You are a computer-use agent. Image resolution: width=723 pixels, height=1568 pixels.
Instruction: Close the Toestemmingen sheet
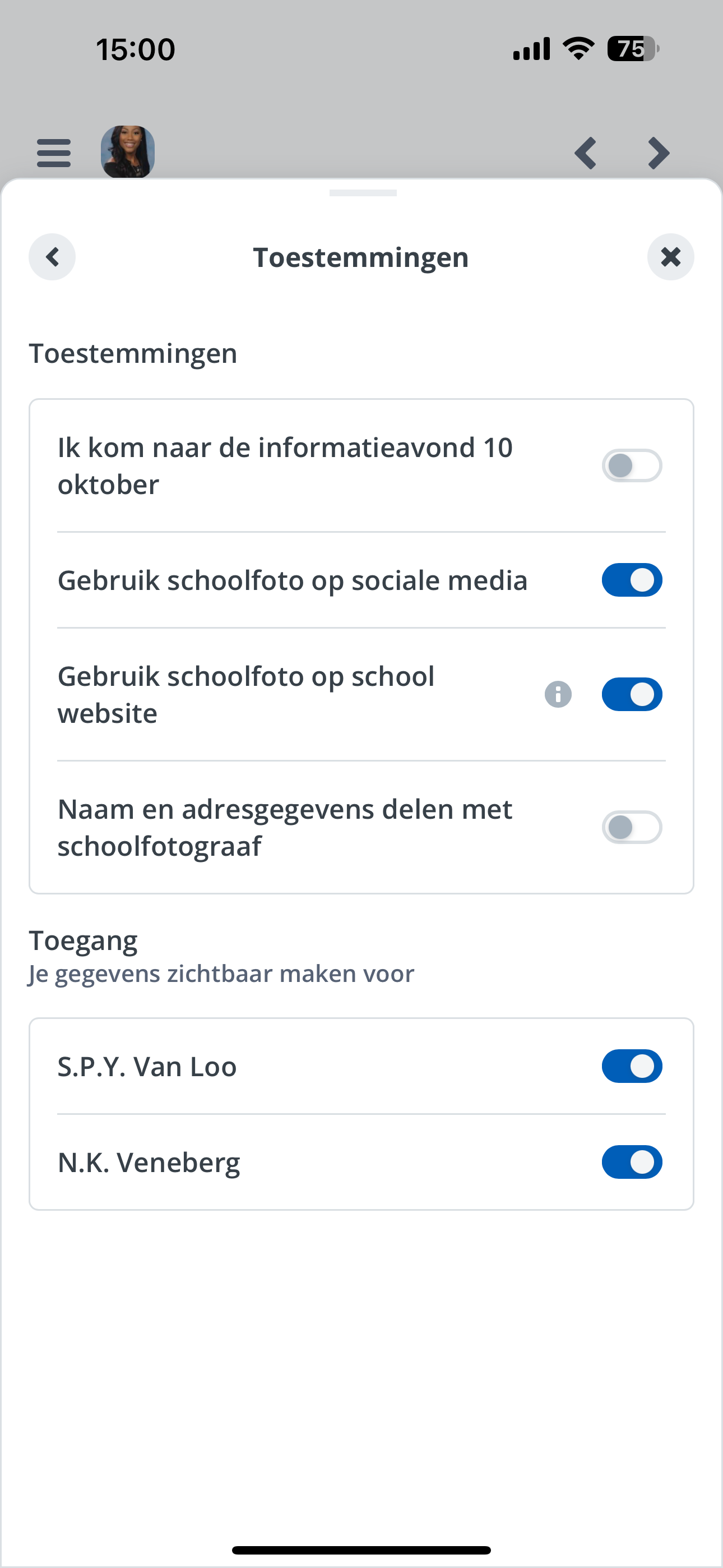(x=671, y=257)
